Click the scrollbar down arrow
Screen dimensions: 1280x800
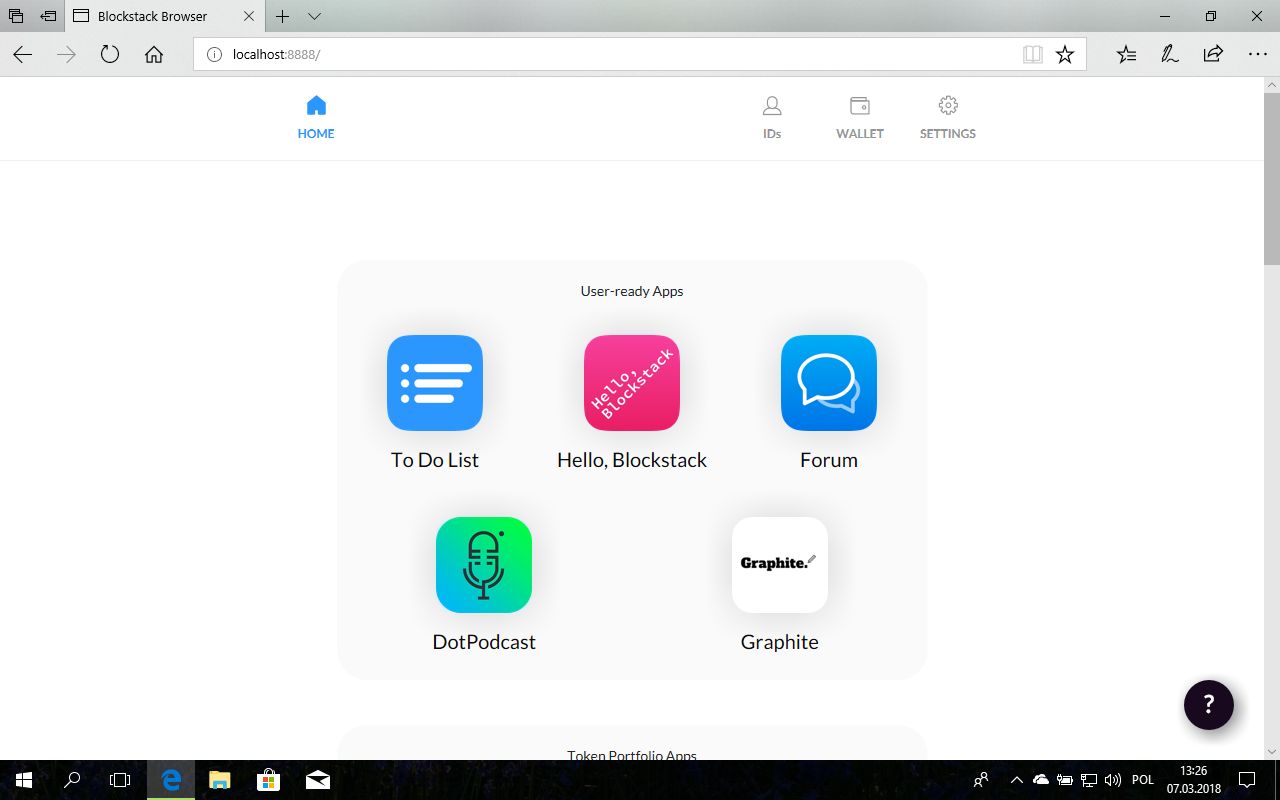point(1271,751)
